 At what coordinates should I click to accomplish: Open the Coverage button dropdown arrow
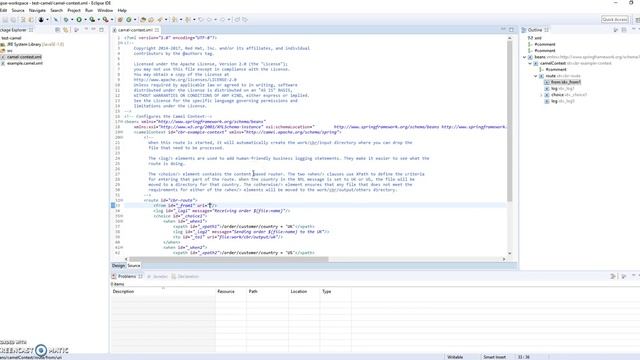(99, 20)
